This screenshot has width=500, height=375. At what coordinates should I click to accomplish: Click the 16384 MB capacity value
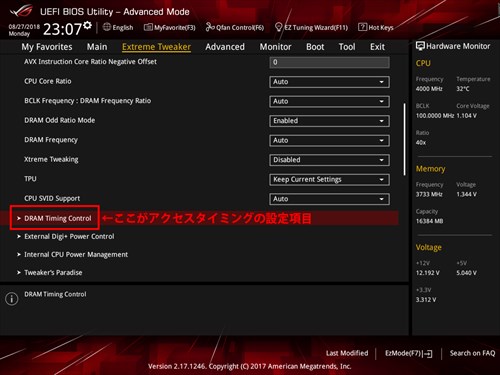point(429,221)
